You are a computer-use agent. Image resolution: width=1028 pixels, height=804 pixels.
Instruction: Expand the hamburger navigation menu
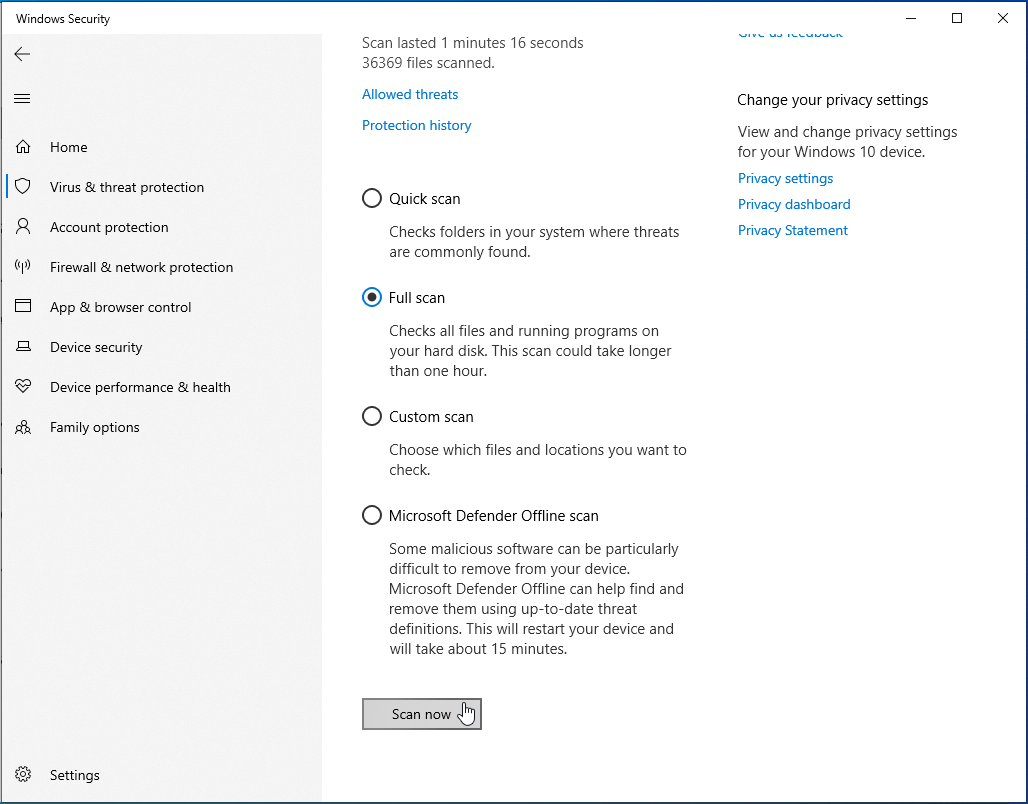pos(22,98)
